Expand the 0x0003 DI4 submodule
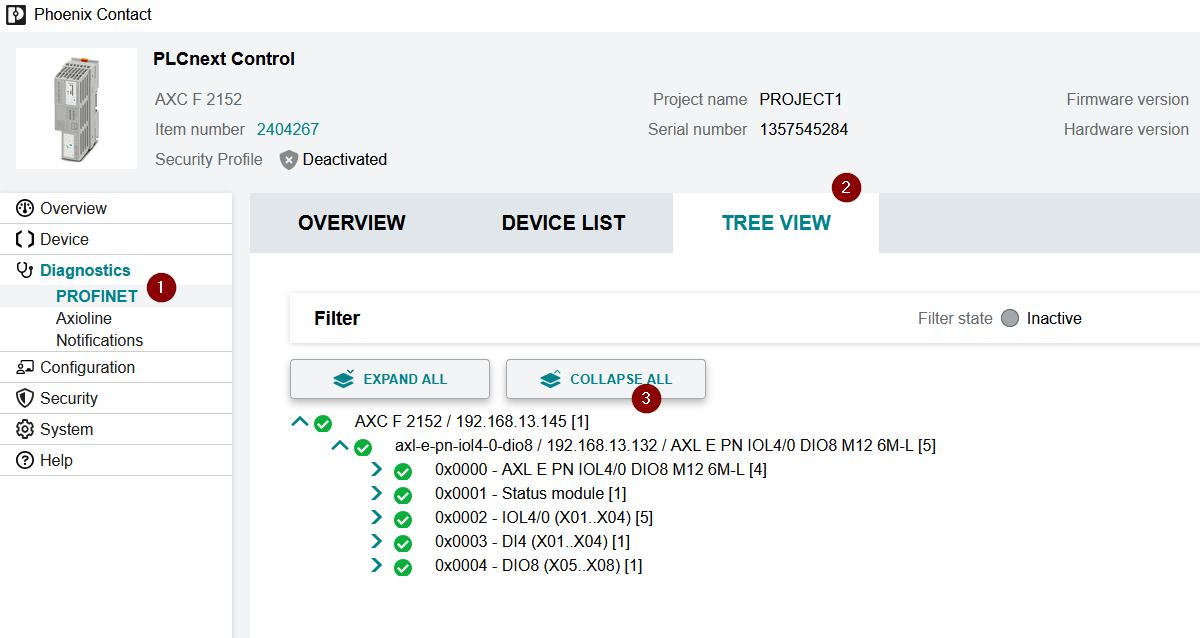The height and width of the screenshot is (638, 1200). pyautogui.click(x=377, y=542)
